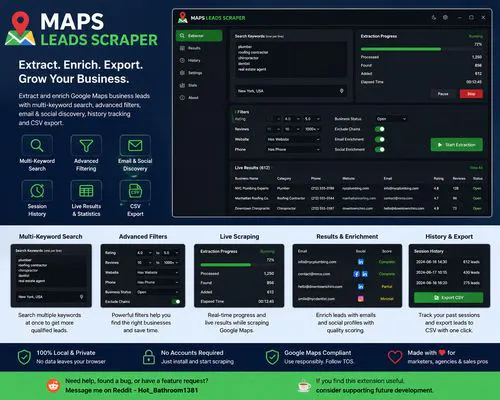Open Business Status dropdown in the Advanced Filters card
500x400 pixels.
pyautogui.click(x=158, y=292)
